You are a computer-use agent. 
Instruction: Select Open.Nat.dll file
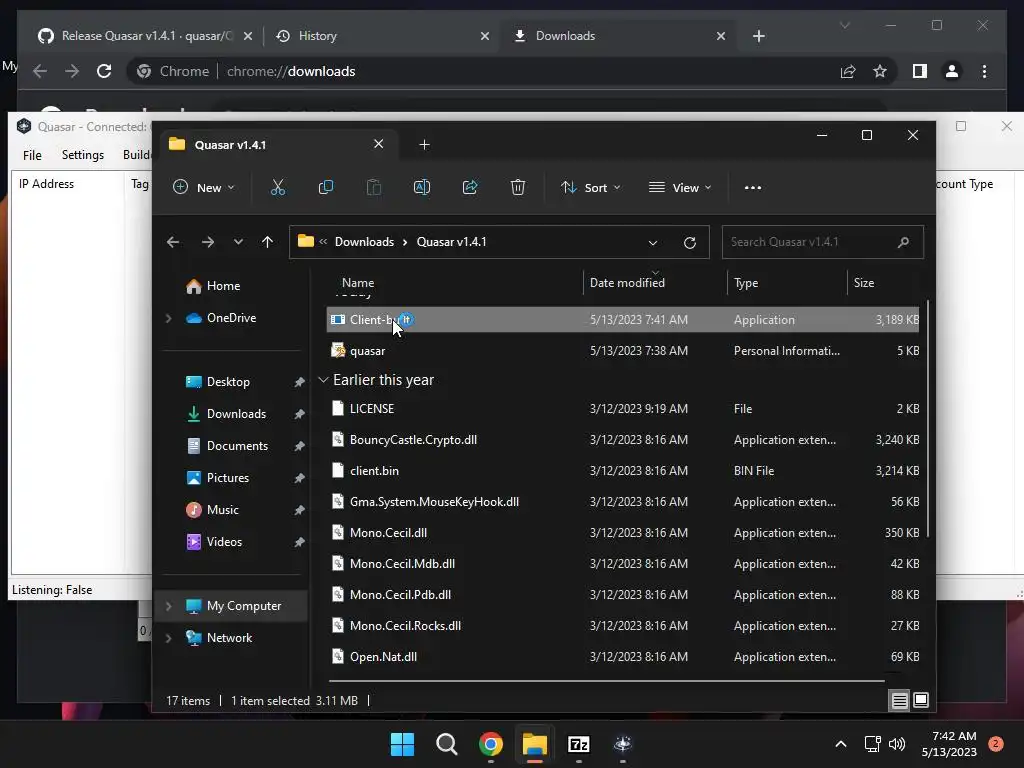click(x=622, y=657)
